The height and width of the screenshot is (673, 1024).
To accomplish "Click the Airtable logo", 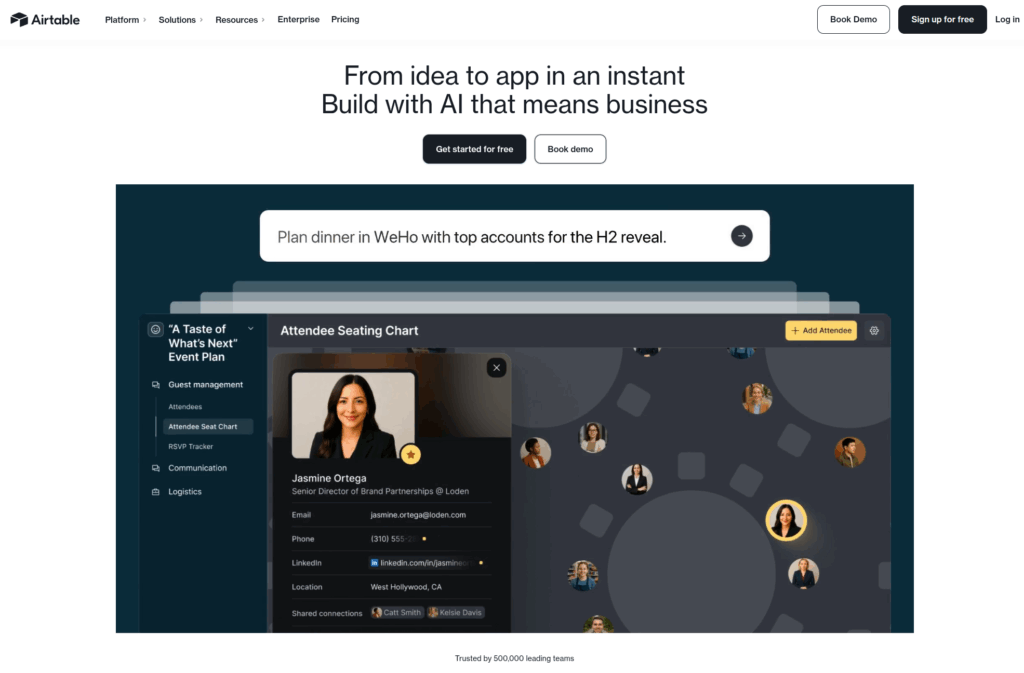I will click(x=45, y=20).
